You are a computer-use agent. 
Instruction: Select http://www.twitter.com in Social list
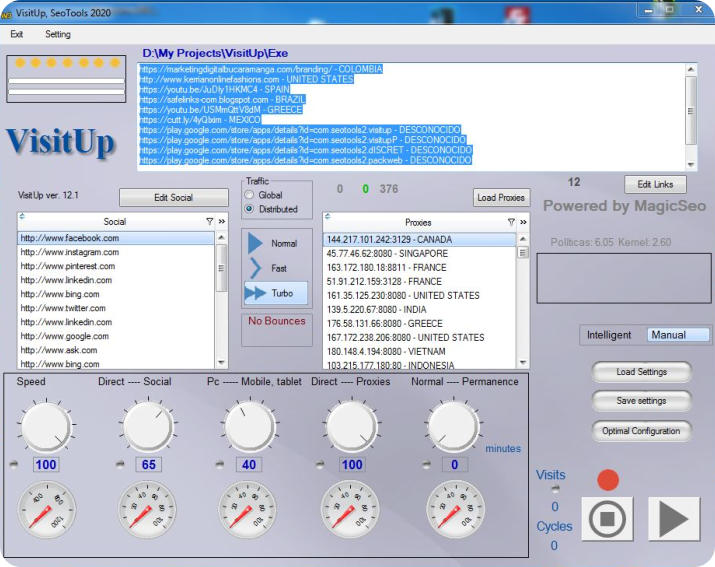tap(116, 308)
